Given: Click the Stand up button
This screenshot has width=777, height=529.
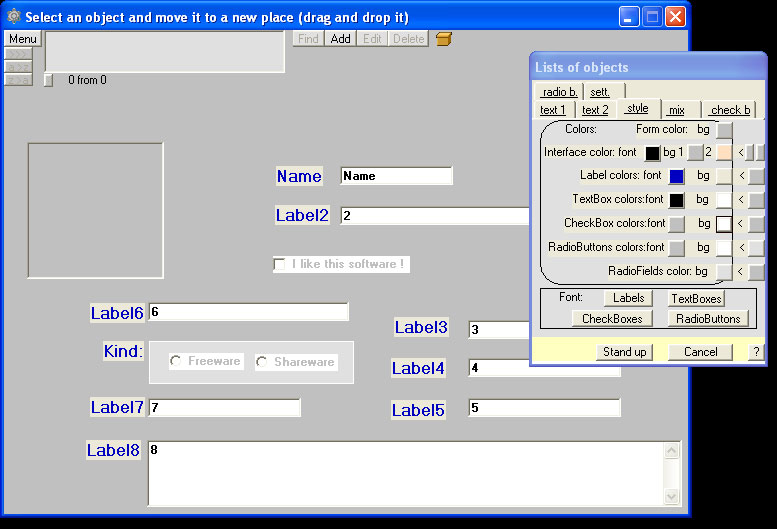Looking at the screenshot, I should (624, 352).
